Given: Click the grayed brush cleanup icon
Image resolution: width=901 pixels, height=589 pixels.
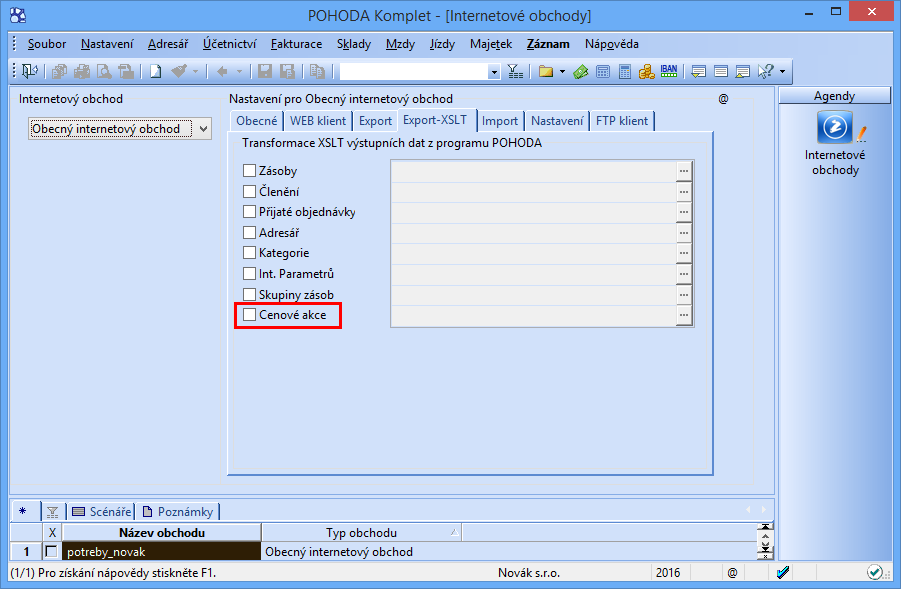Looking at the screenshot, I should (x=179, y=71).
